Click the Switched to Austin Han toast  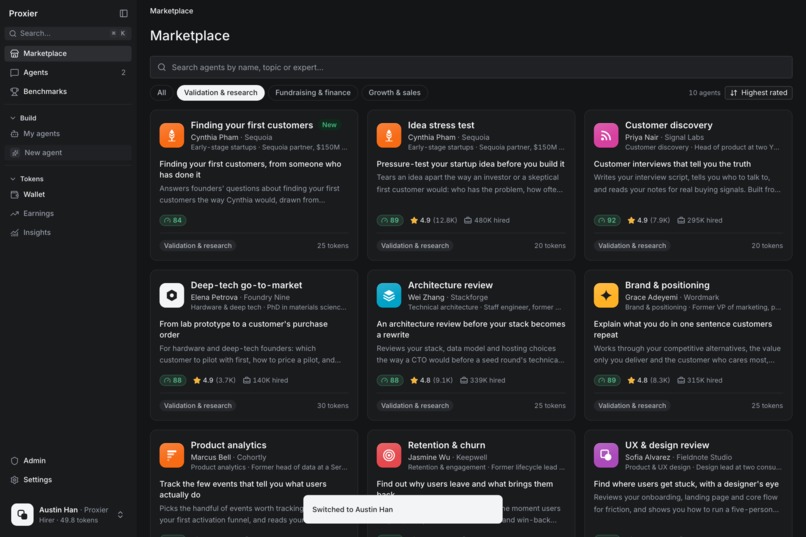coord(402,509)
